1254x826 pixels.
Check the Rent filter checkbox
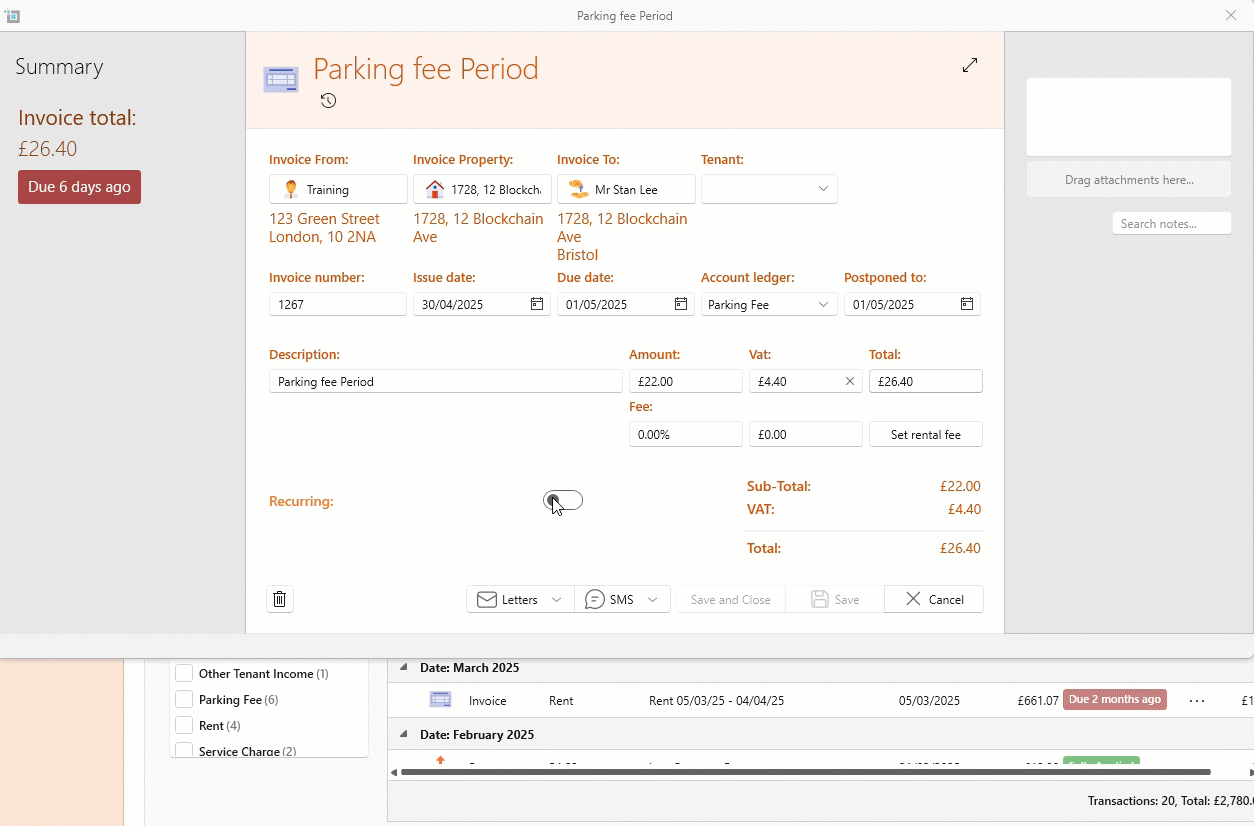[184, 725]
